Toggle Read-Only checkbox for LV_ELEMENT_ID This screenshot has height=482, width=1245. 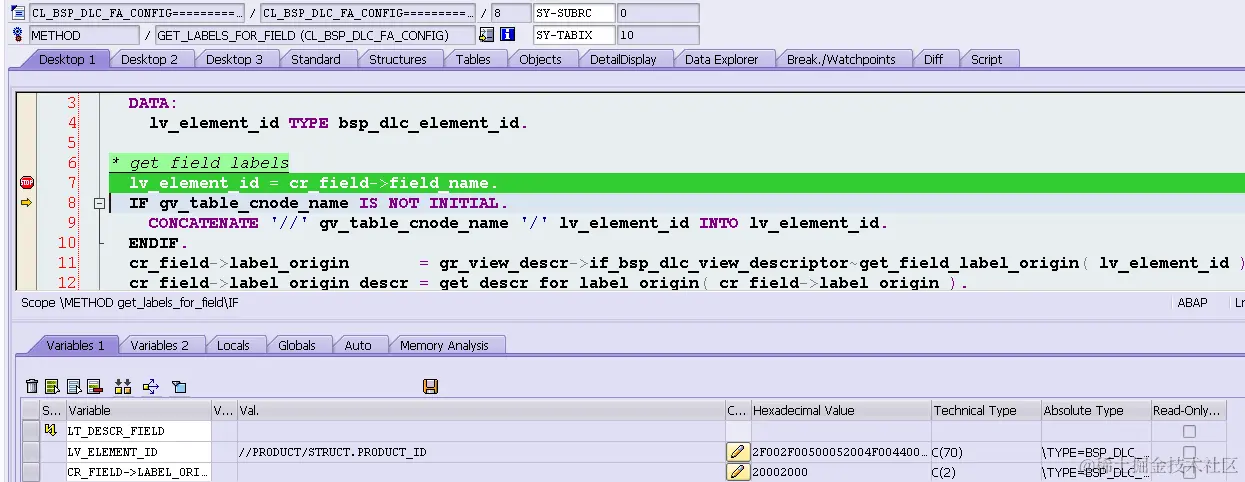(x=1189, y=452)
